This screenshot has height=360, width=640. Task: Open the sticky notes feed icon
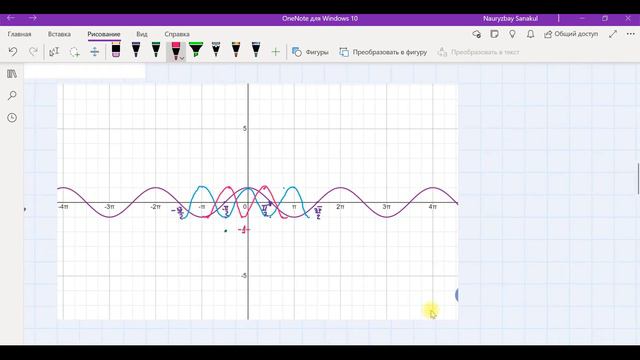(494, 34)
